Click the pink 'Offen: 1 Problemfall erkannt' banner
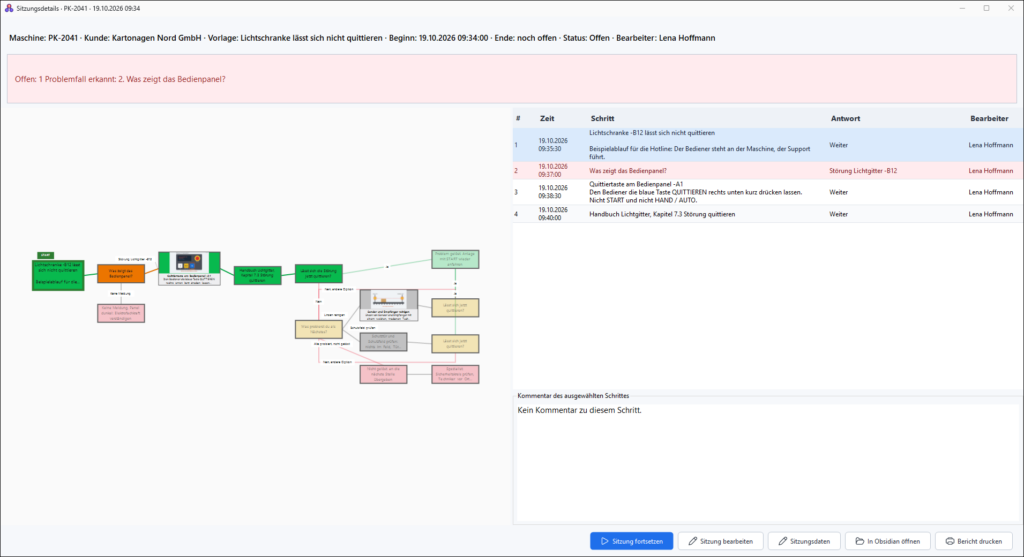Screen dimensions: 1024x557 coord(511,79)
